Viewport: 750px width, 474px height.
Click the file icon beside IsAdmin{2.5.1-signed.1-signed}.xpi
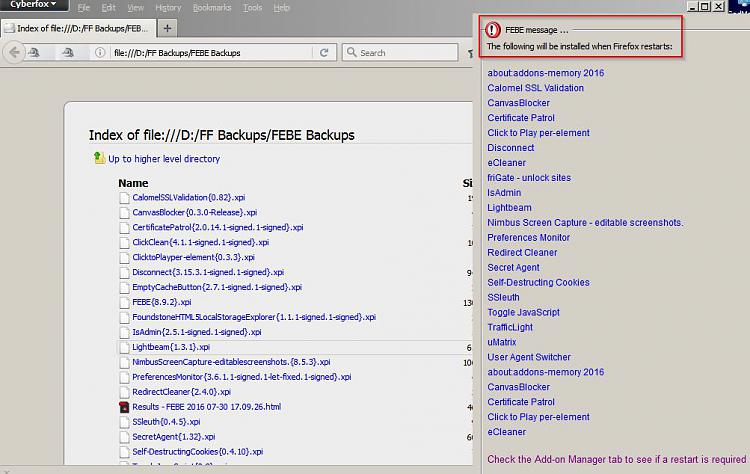[x=124, y=332]
